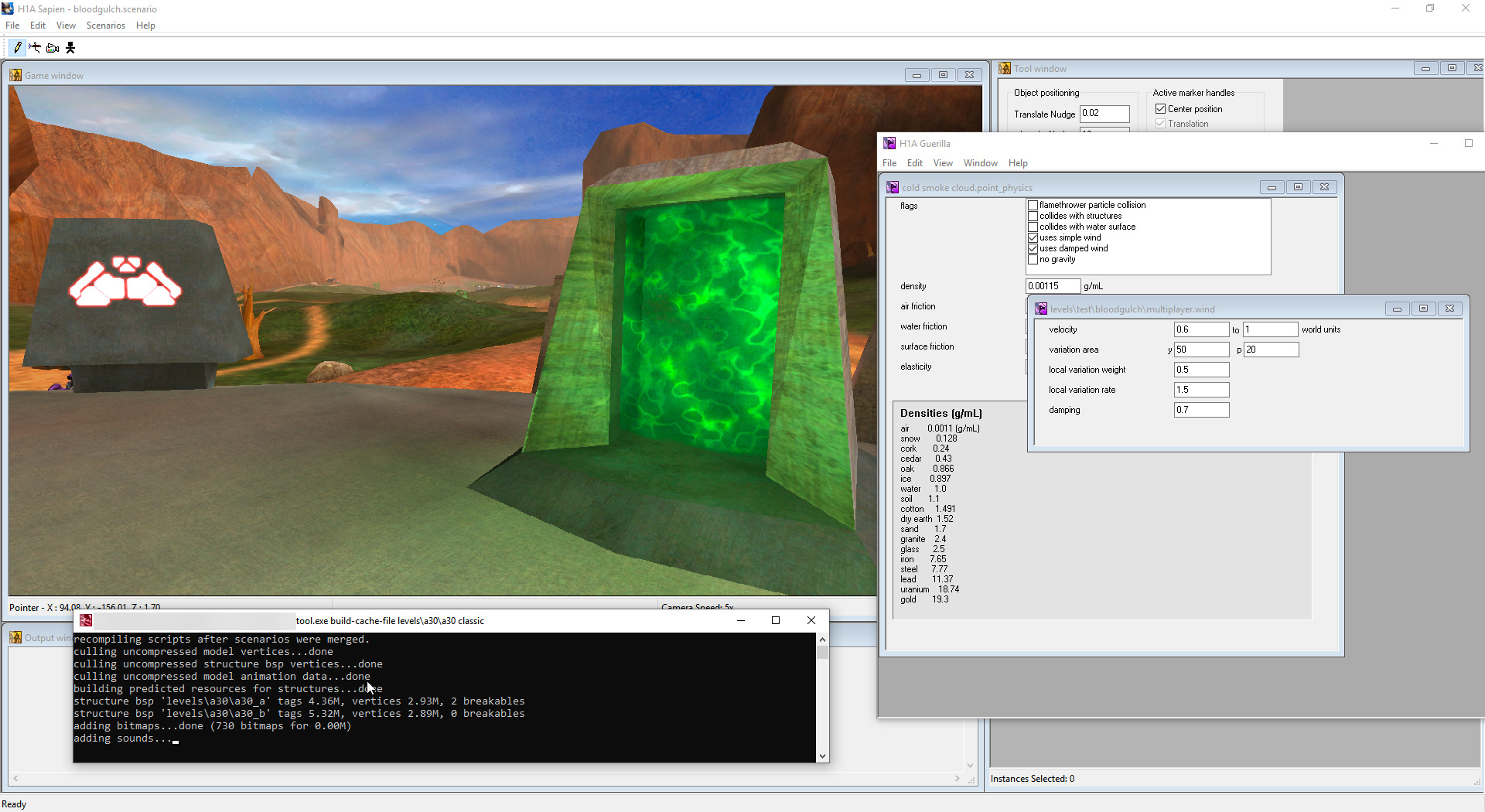Screen dimensions: 1485x812
Task: Click the tool.exe console window icon
Action: 86,620
